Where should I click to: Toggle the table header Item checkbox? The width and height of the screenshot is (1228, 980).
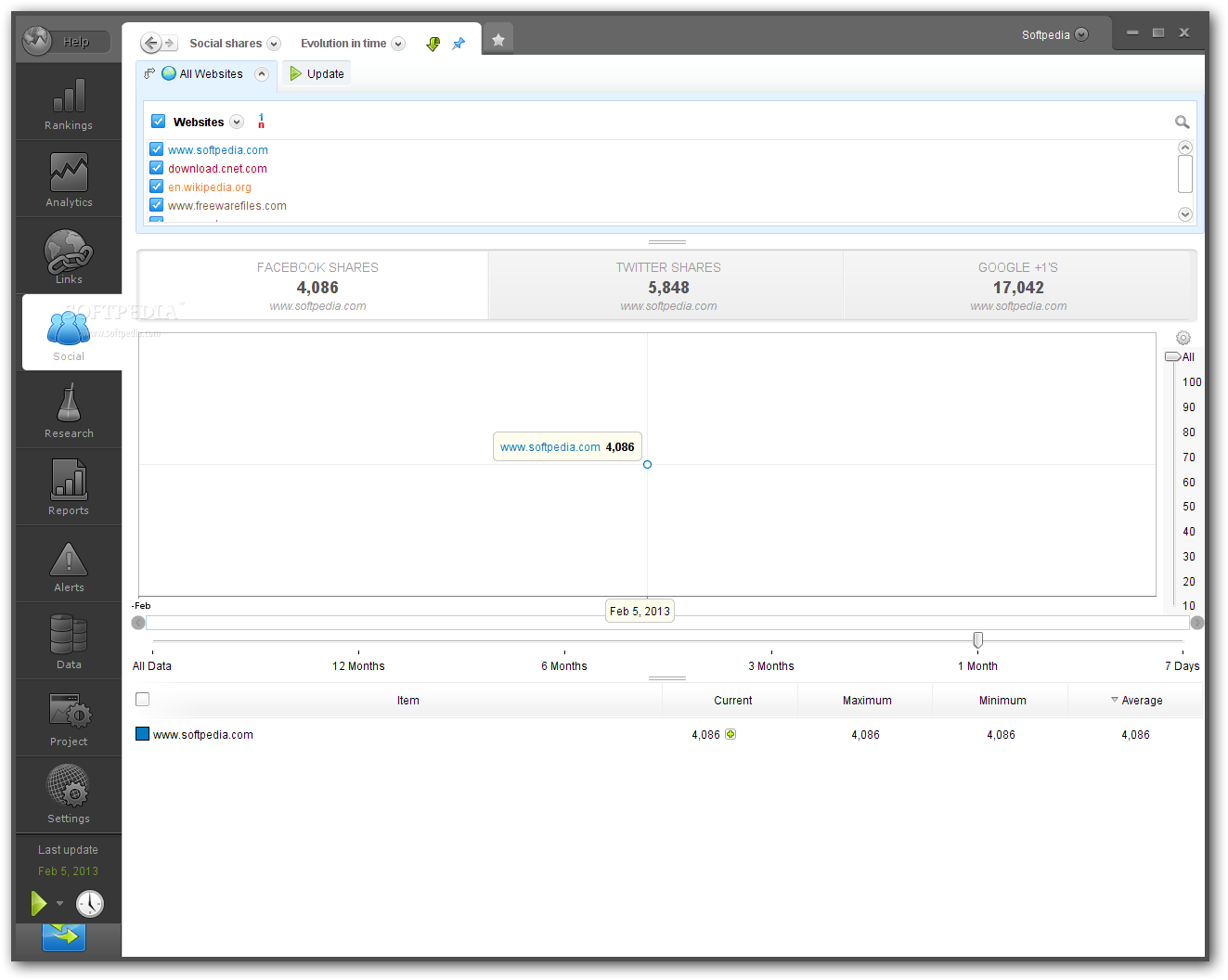142,700
